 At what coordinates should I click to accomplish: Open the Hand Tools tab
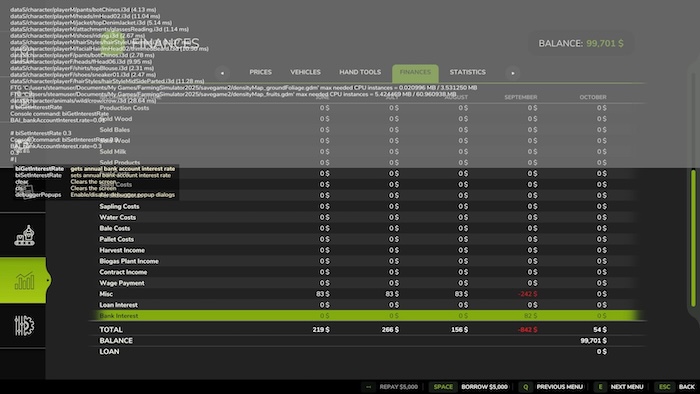click(x=360, y=72)
